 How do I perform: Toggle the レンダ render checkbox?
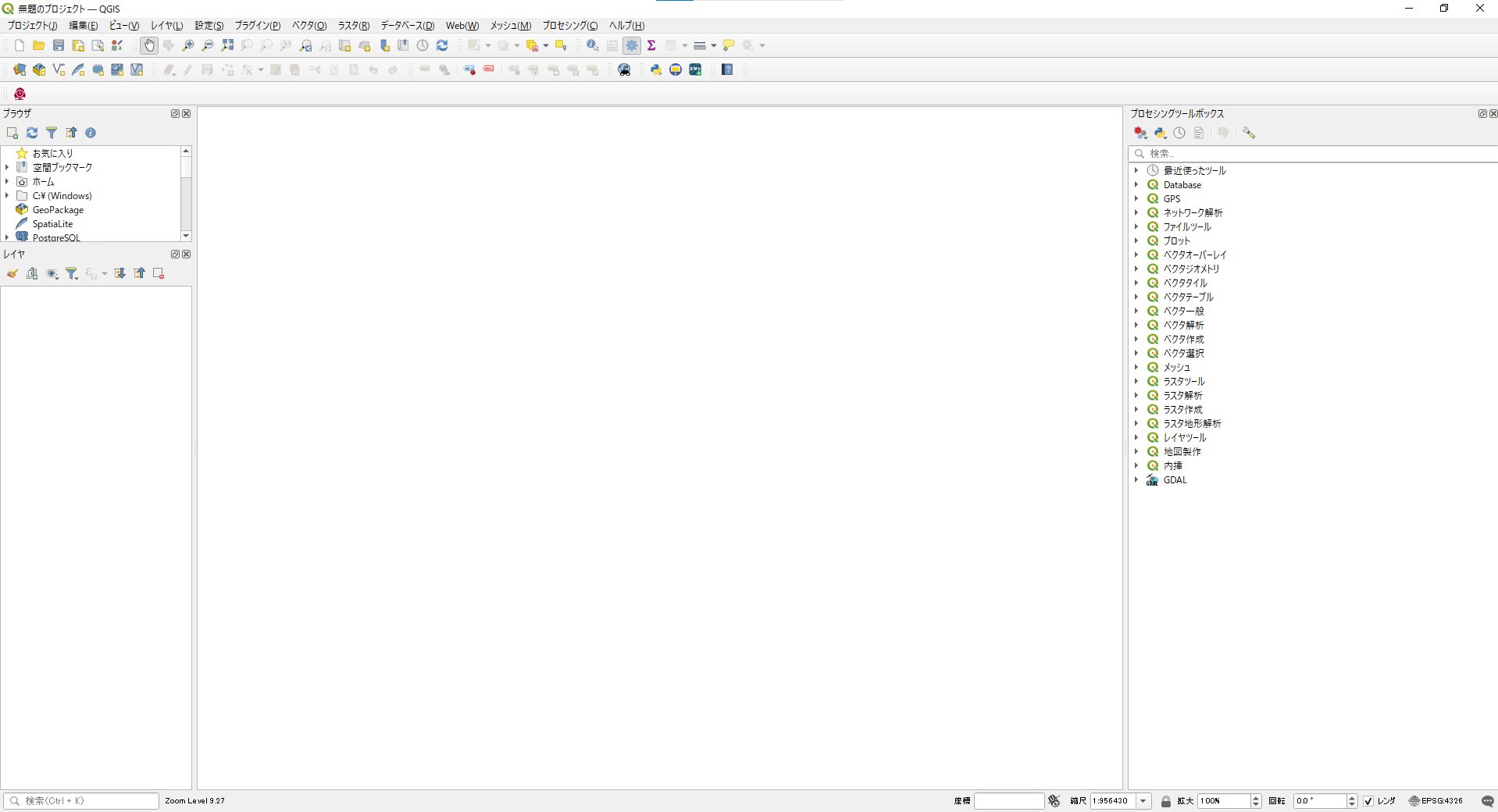click(x=1368, y=801)
